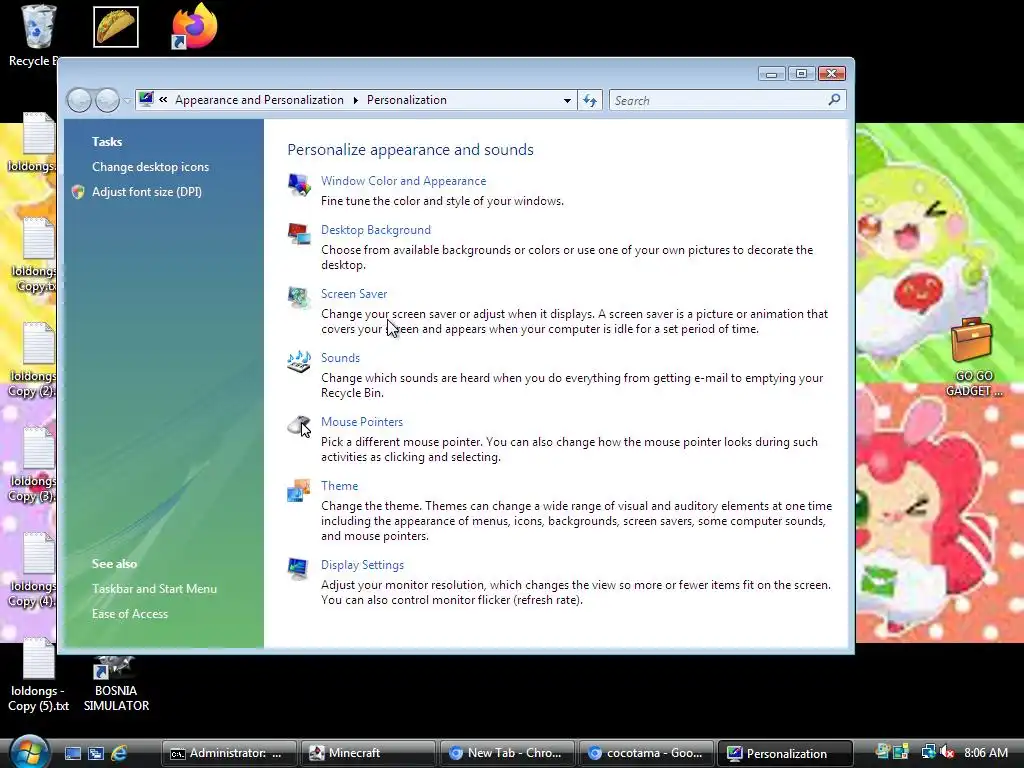Screen dimensions: 1024x768
Task: Click the Sounds musical notes icon
Action: pos(299,361)
